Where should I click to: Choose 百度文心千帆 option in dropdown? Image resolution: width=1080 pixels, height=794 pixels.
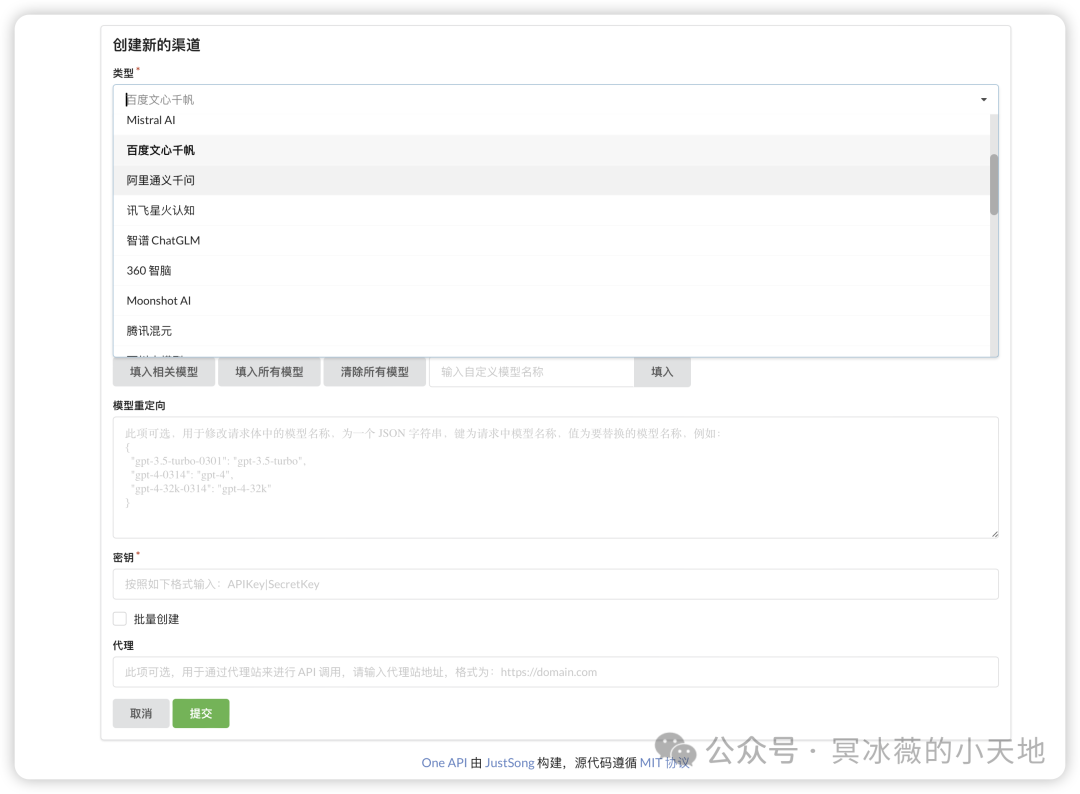(x=551, y=150)
